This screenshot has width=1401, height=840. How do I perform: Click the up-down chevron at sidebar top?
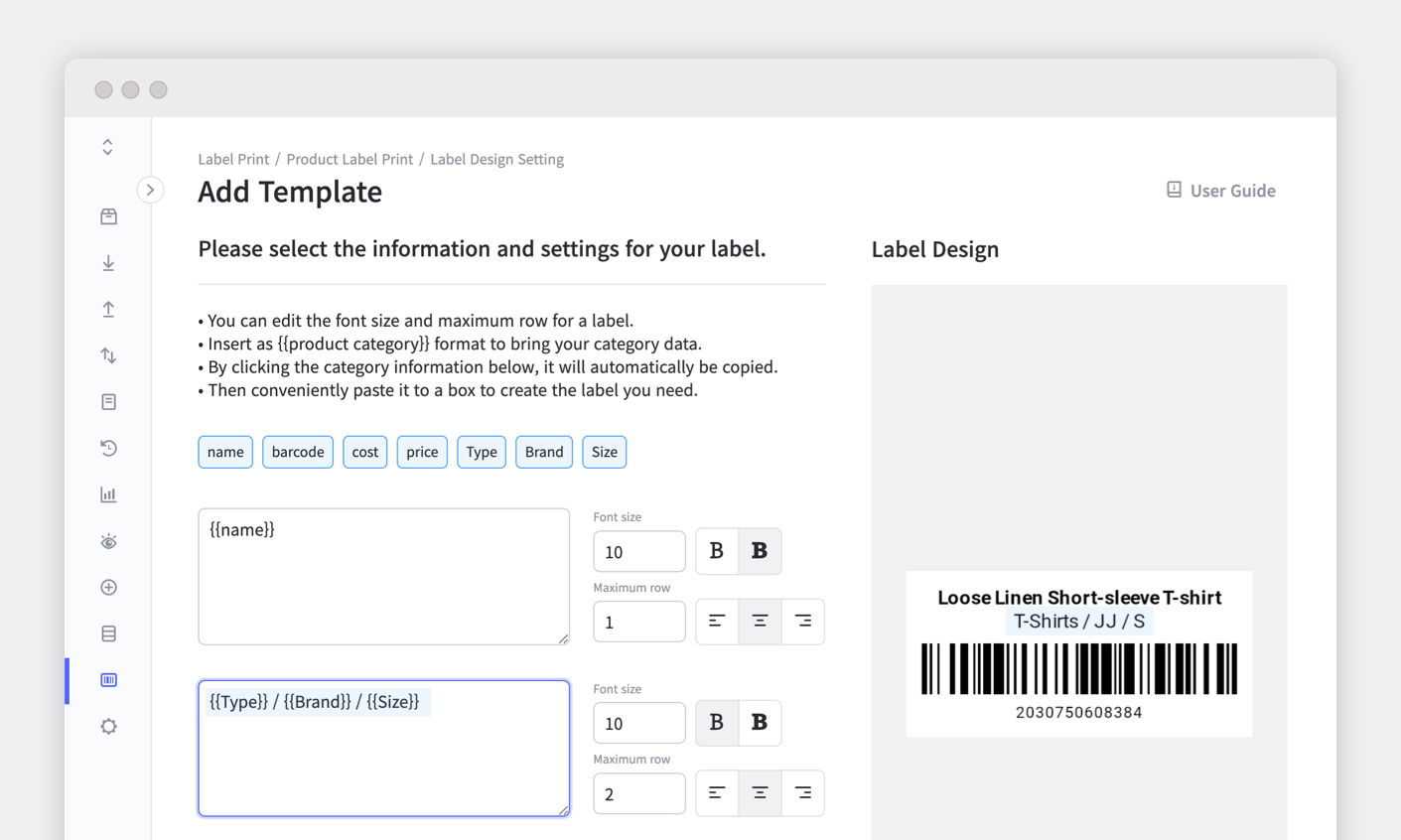tap(107, 146)
